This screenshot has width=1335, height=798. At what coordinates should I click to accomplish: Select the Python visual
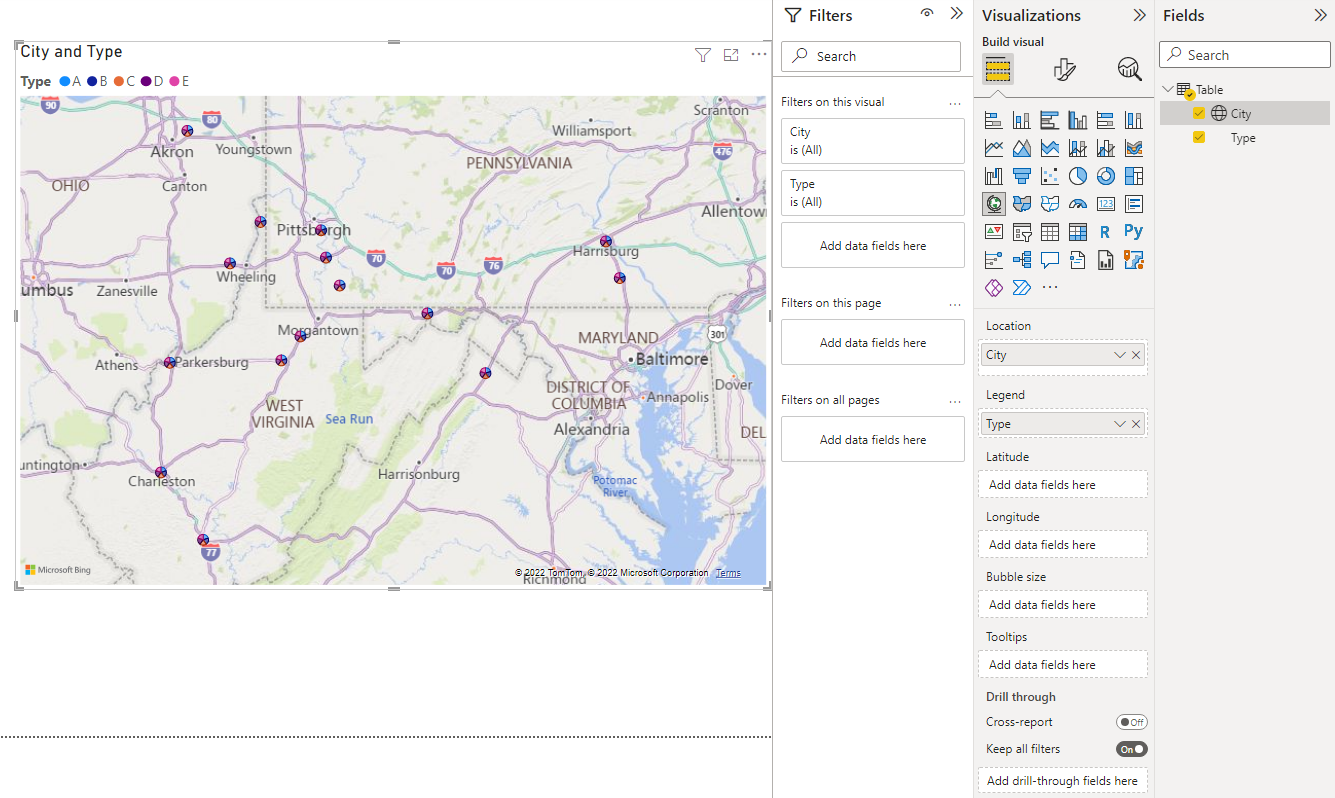(x=1133, y=232)
